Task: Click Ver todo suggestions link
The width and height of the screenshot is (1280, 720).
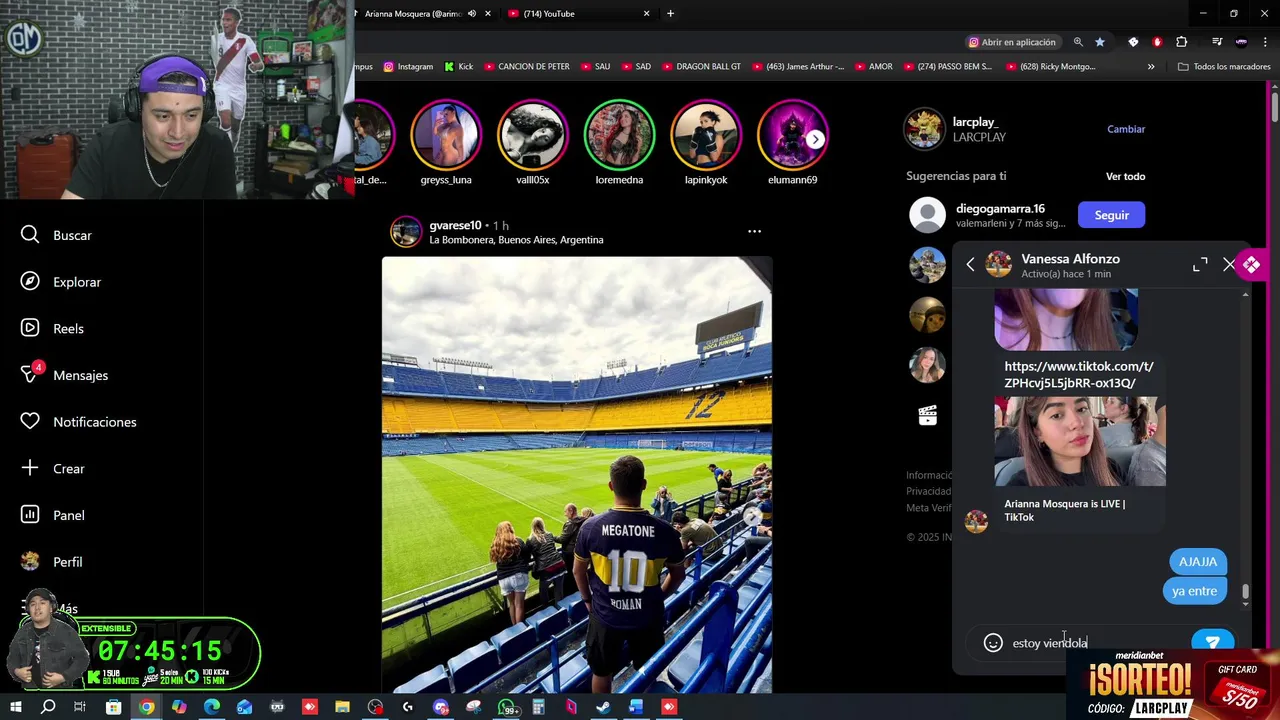Action: click(1125, 176)
